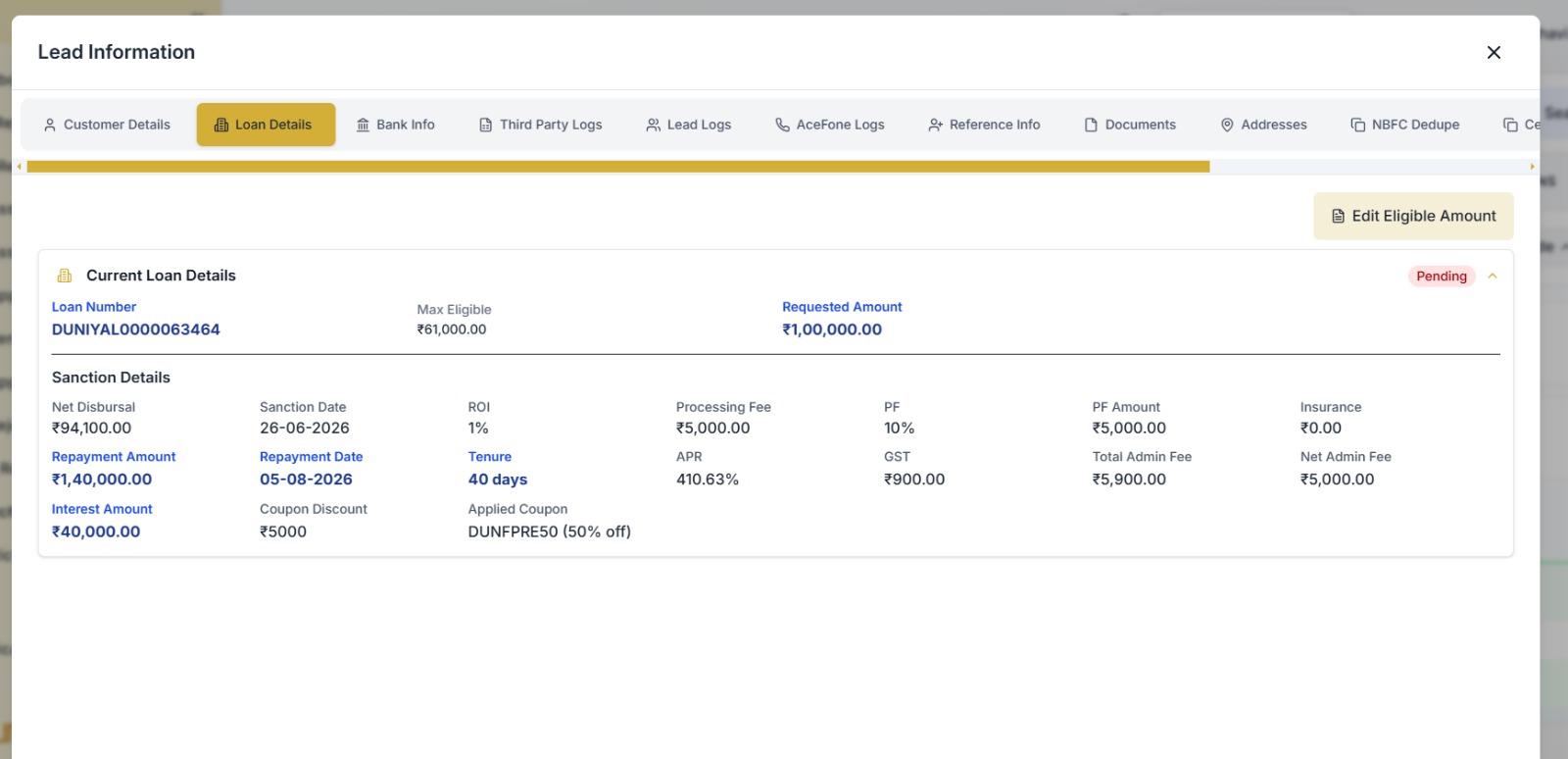Open the Third Party Logs tab
This screenshot has height=759, width=1568.
pos(541,125)
